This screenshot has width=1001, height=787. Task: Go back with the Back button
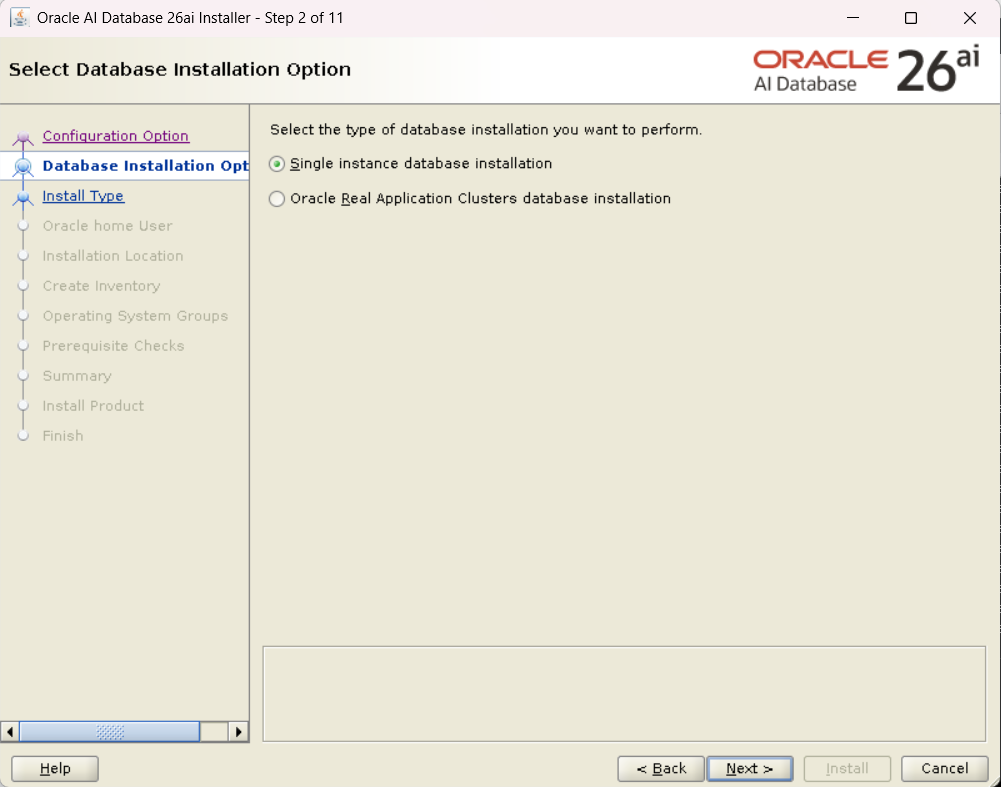pyautogui.click(x=661, y=768)
